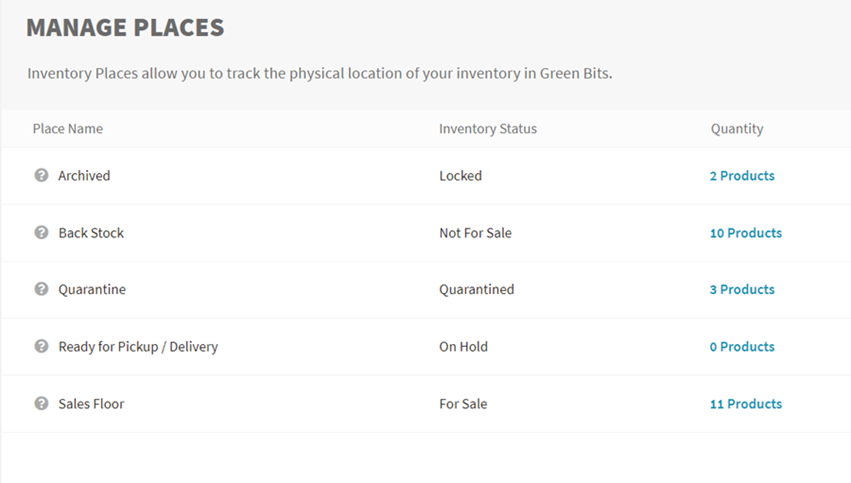
Task: Select the Sales Floor place name
Action: point(91,404)
